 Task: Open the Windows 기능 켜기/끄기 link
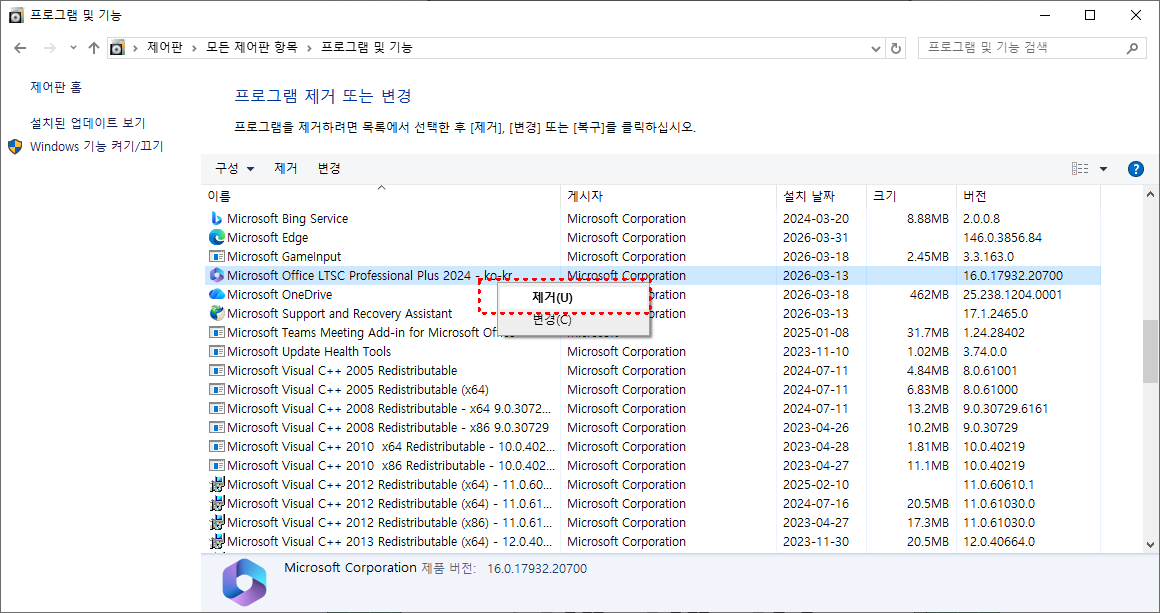tap(96, 146)
